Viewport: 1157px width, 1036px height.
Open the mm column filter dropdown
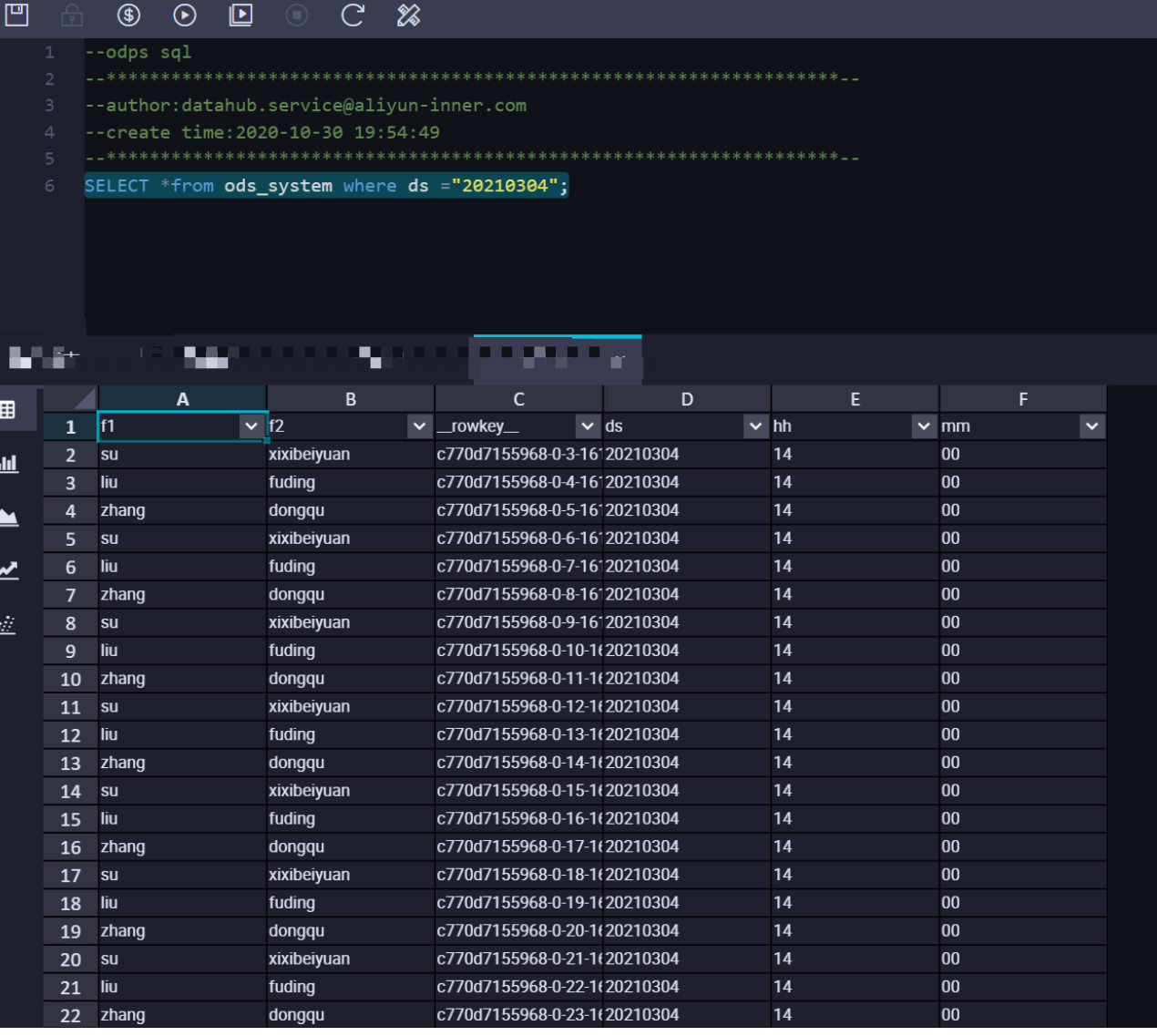point(1091,426)
